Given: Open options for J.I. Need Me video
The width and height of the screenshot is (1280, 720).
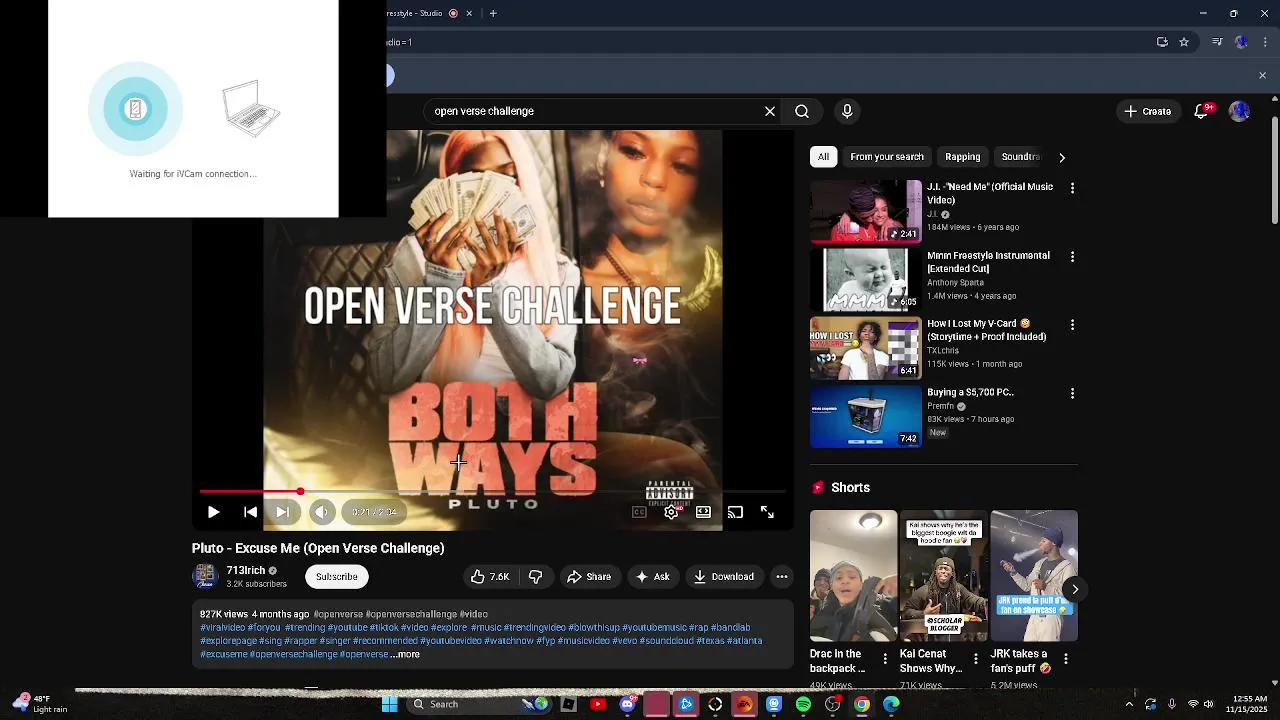Looking at the screenshot, I should [x=1072, y=188].
